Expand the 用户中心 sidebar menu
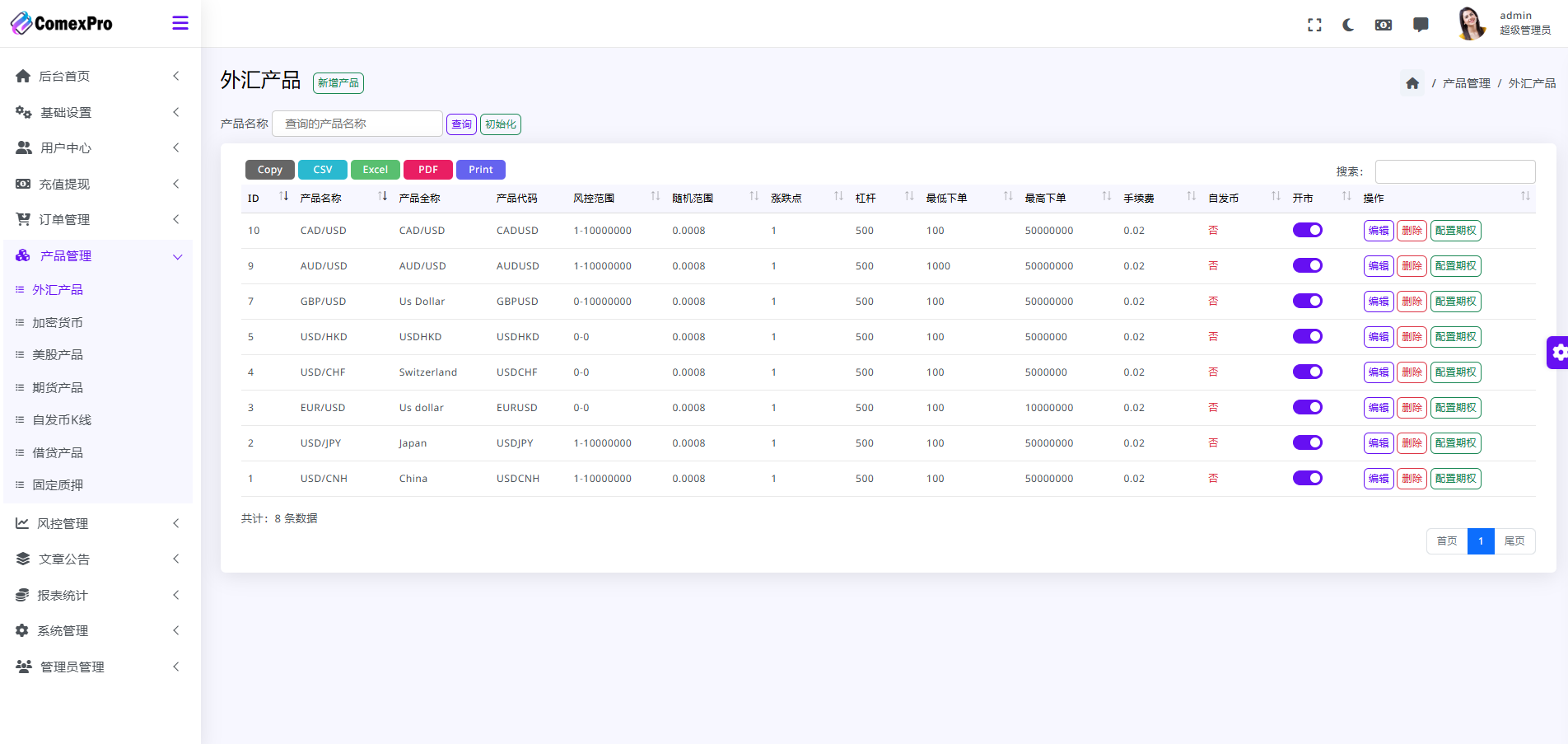 pos(97,148)
